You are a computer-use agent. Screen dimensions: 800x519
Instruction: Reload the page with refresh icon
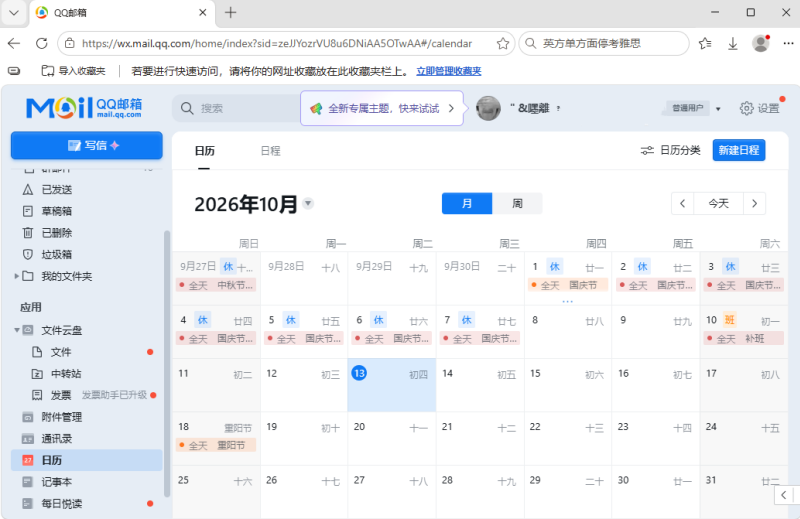click(42, 43)
